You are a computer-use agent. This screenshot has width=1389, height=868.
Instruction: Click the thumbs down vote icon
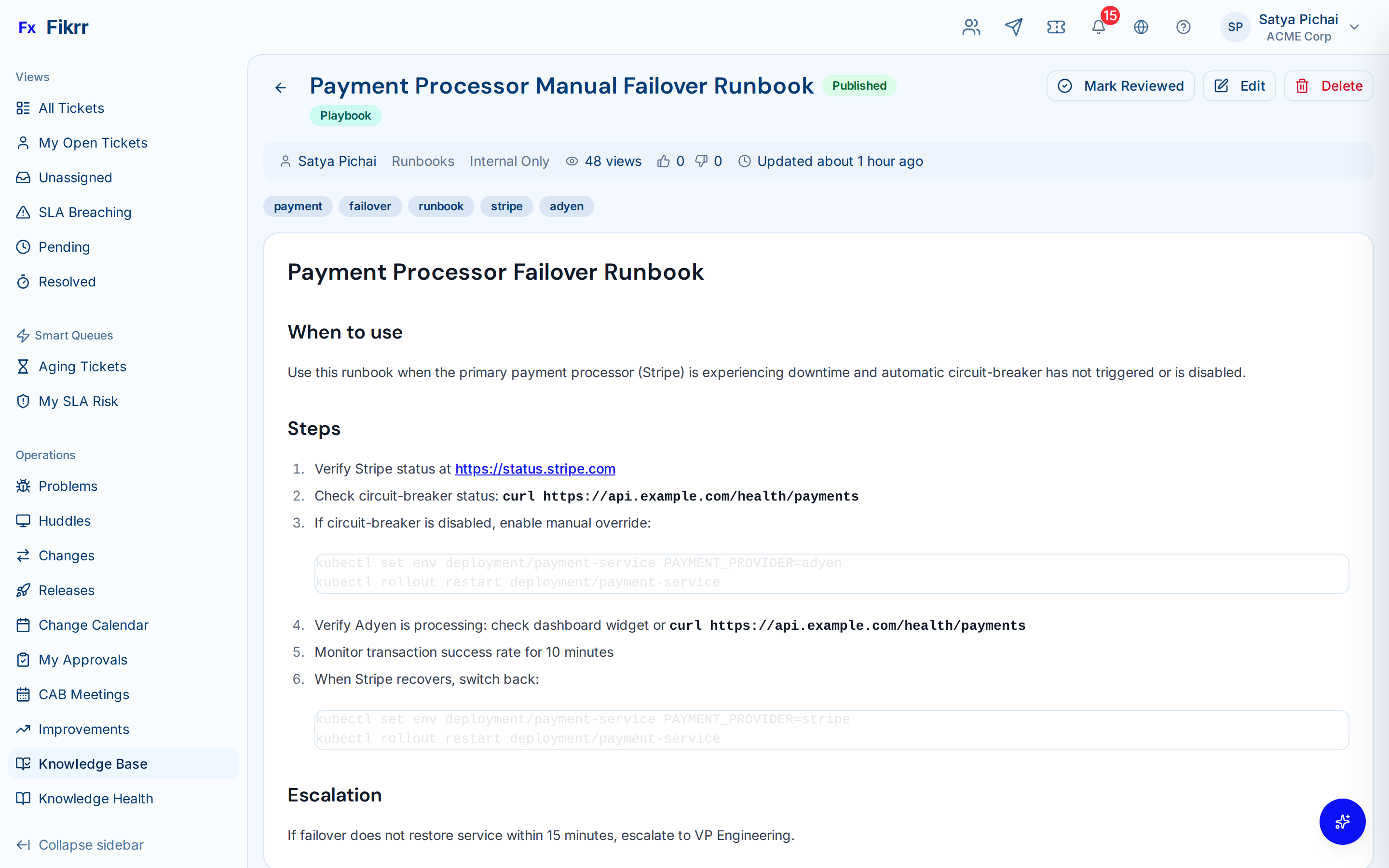click(701, 162)
